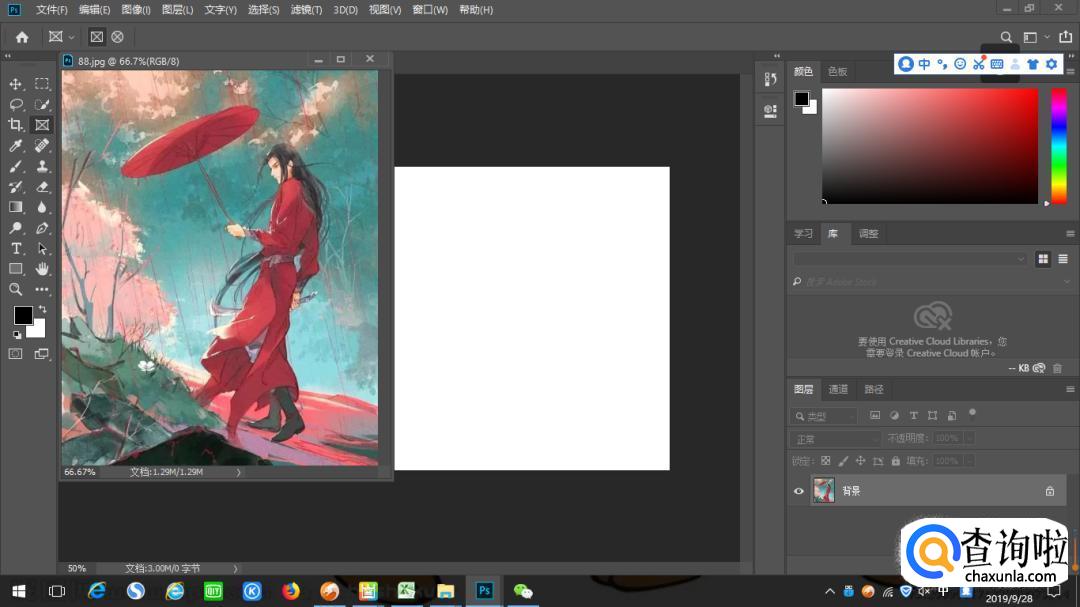Open the 文件(F) menu

click(x=52, y=10)
